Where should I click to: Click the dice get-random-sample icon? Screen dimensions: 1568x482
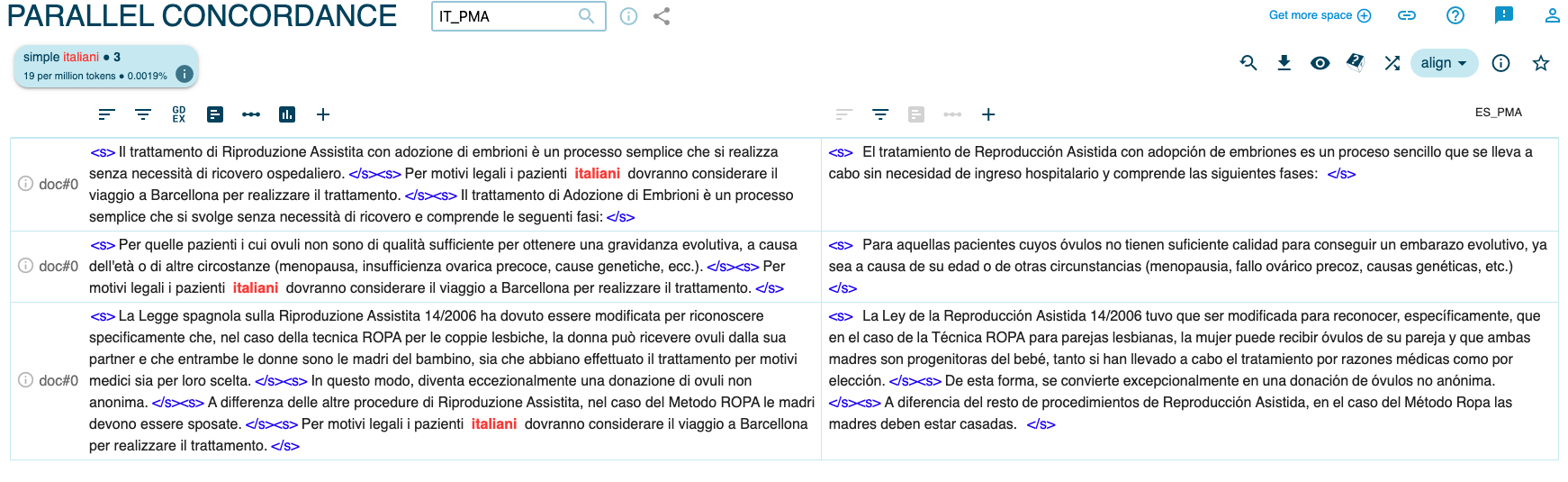(x=1356, y=62)
